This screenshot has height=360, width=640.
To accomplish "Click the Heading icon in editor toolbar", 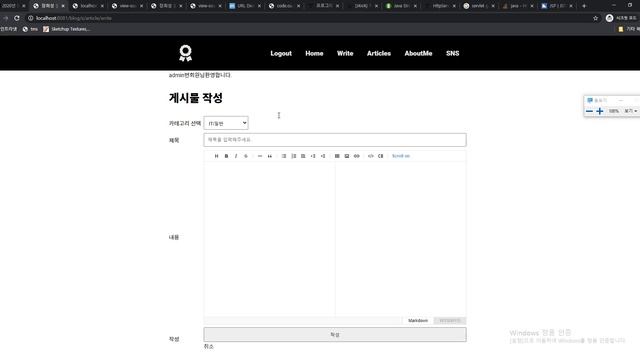I will tap(216, 156).
